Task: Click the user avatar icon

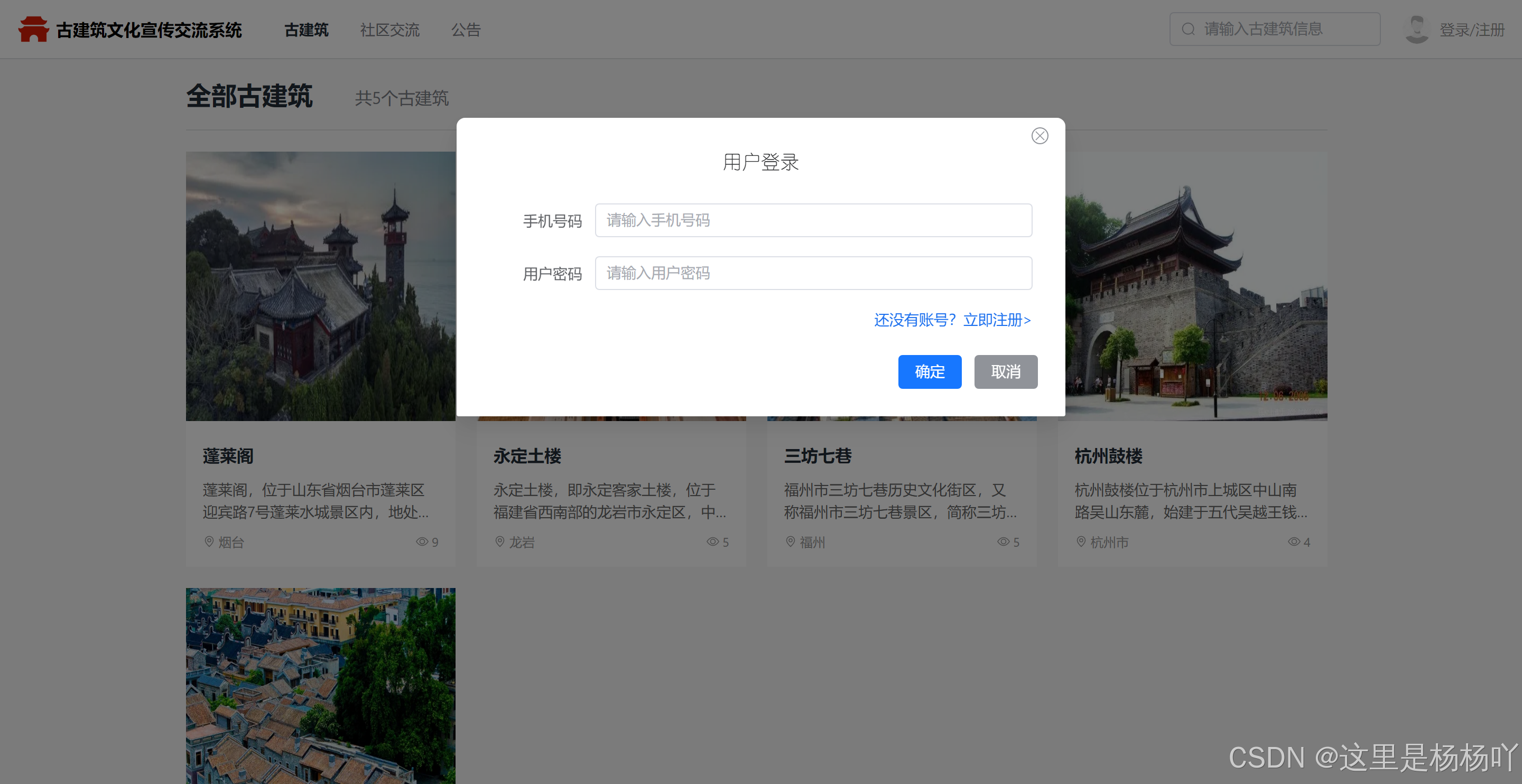Action: coord(1416,29)
